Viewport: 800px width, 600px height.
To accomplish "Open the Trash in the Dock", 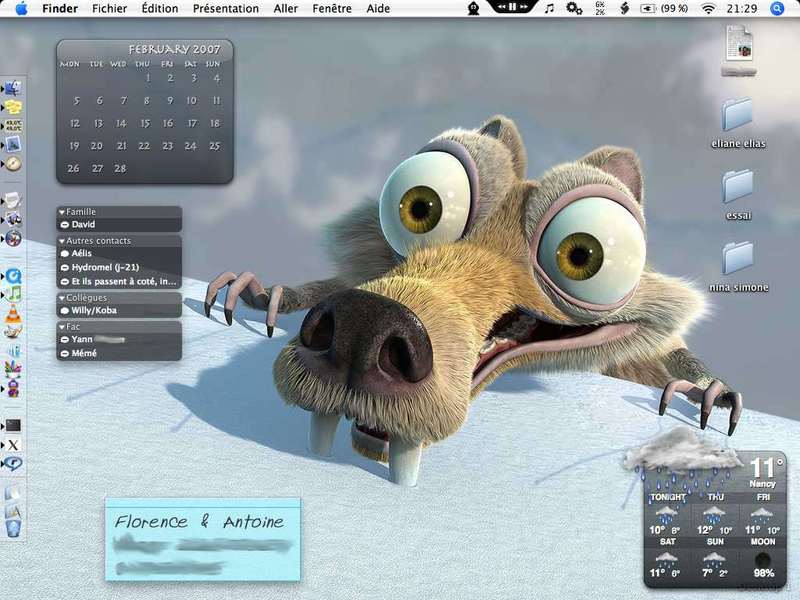I will [x=13, y=529].
